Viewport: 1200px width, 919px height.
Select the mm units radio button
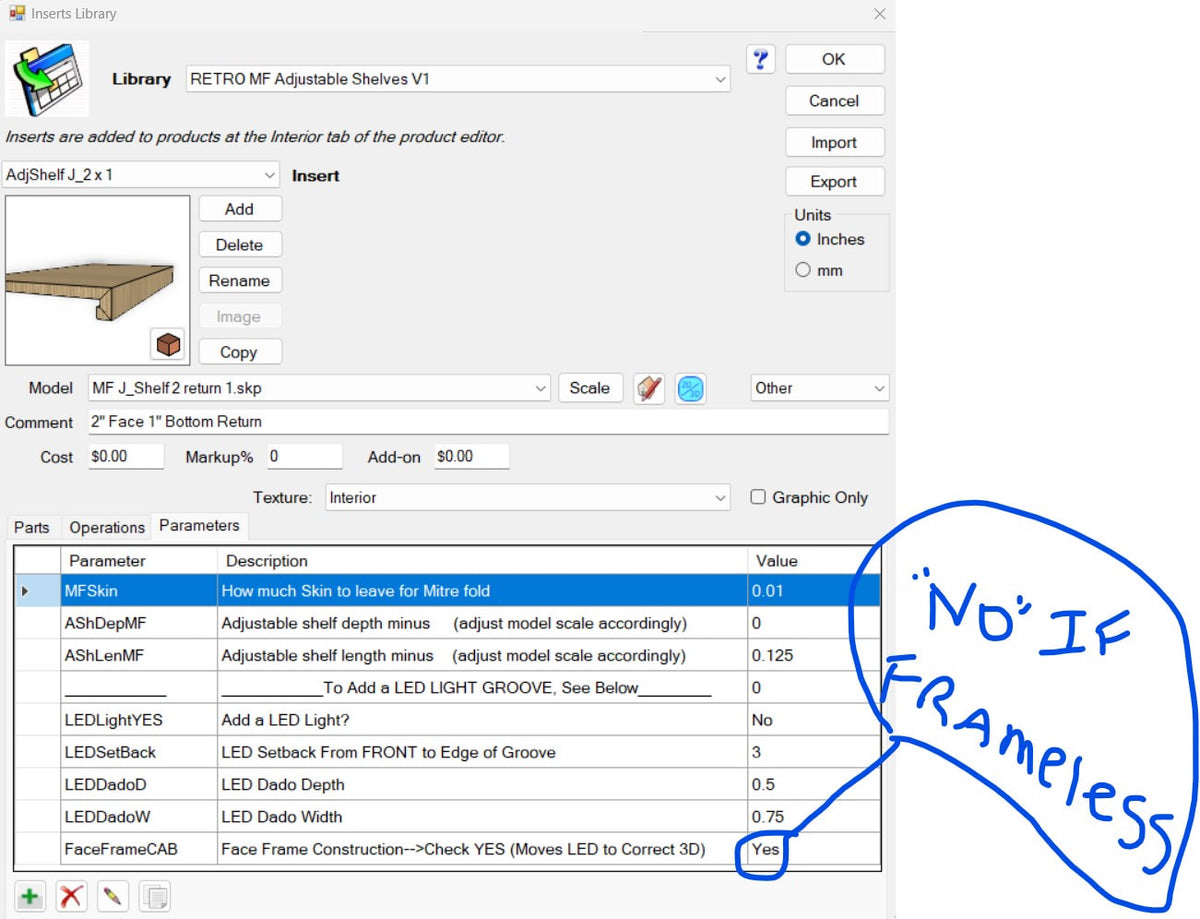click(803, 270)
